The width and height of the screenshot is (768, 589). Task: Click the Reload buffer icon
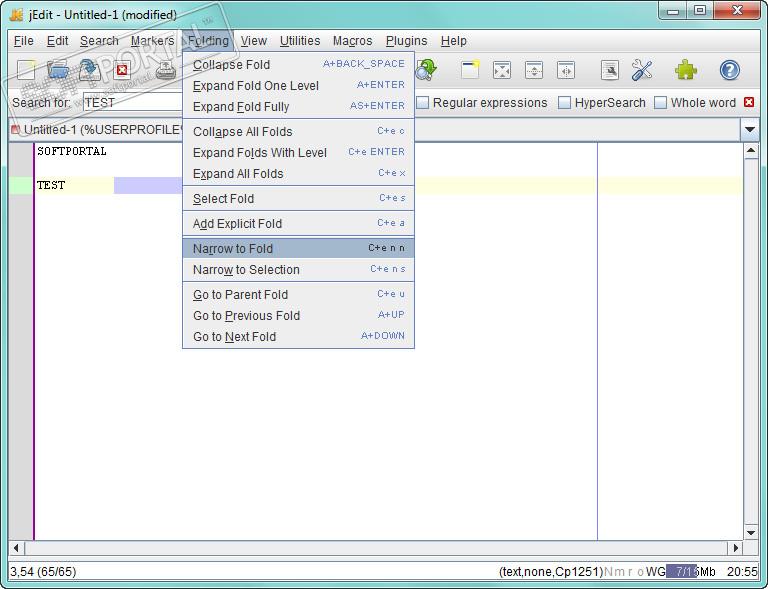(90, 70)
